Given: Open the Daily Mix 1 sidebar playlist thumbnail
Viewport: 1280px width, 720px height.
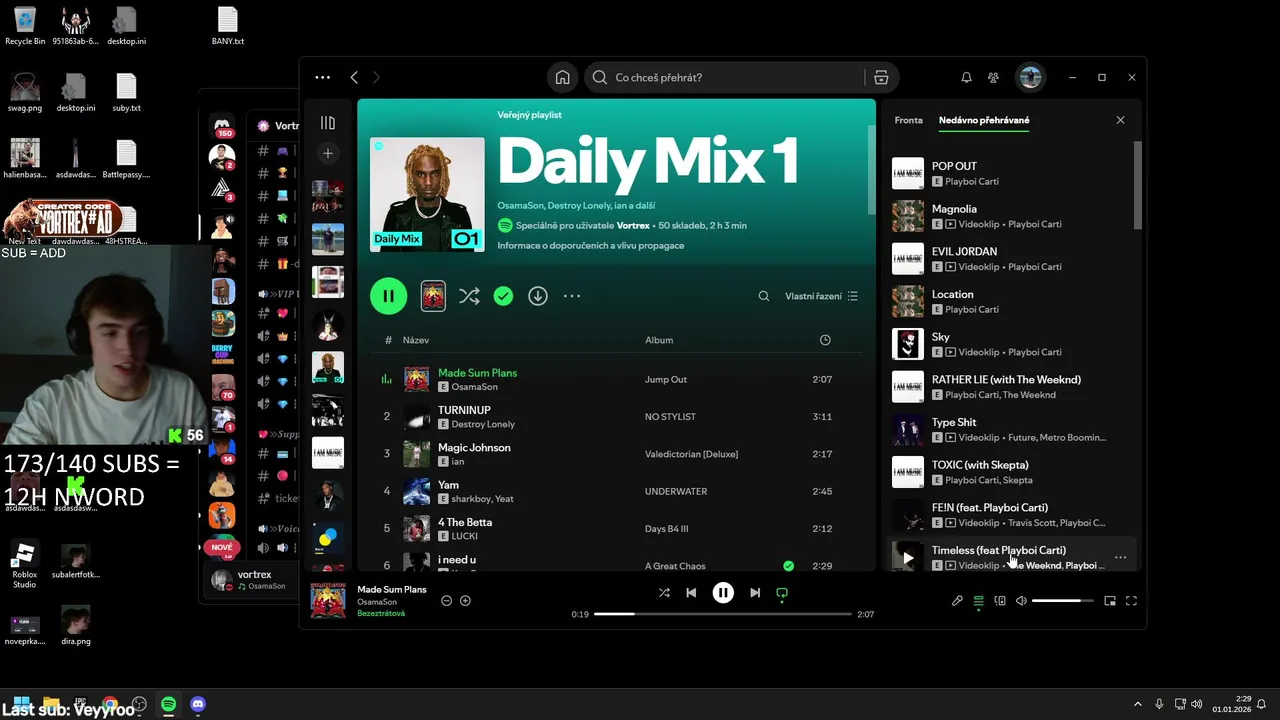Looking at the screenshot, I should [x=328, y=368].
